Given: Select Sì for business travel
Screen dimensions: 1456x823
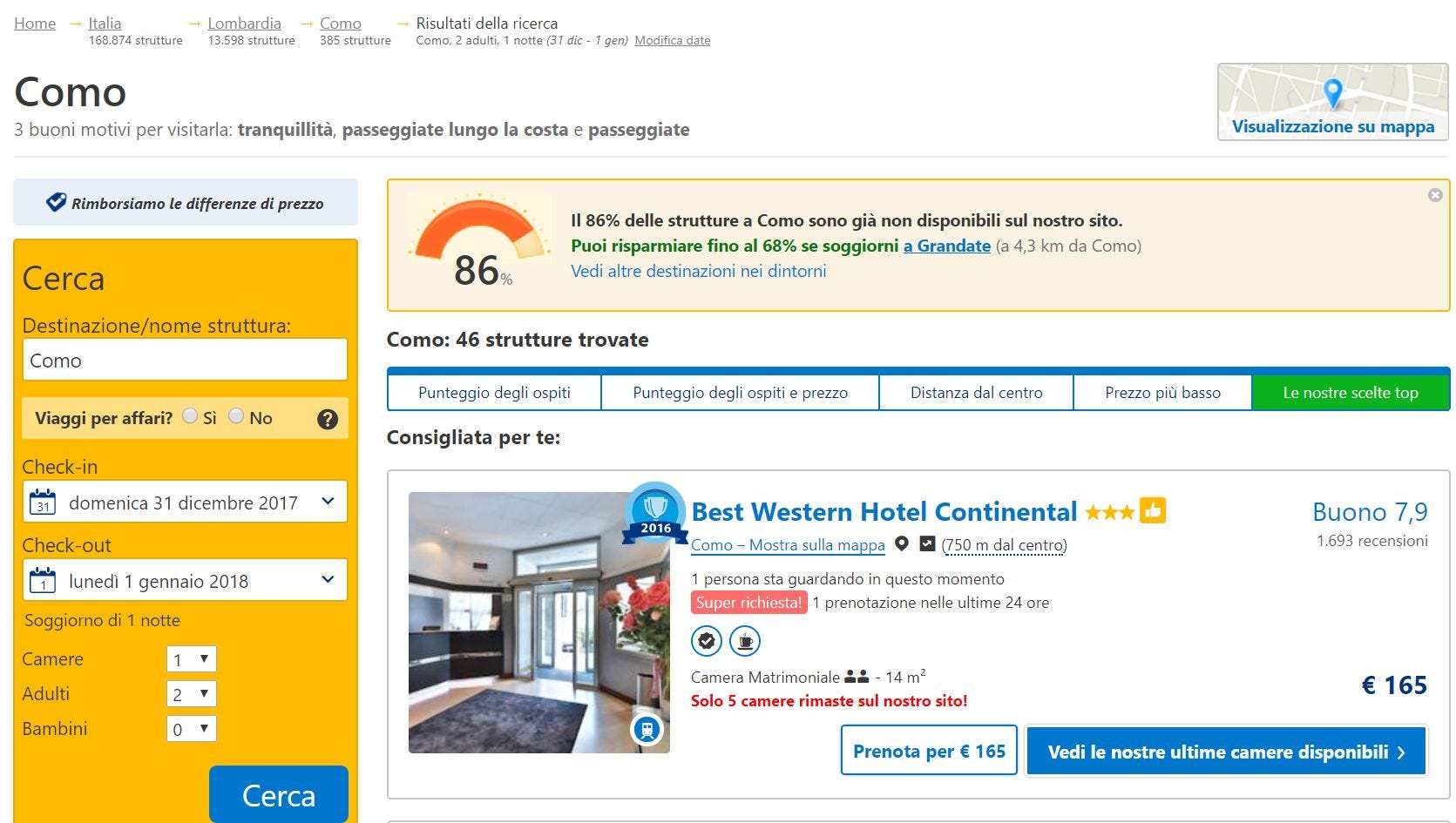Looking at the screenshot, I should coord(190,416).
